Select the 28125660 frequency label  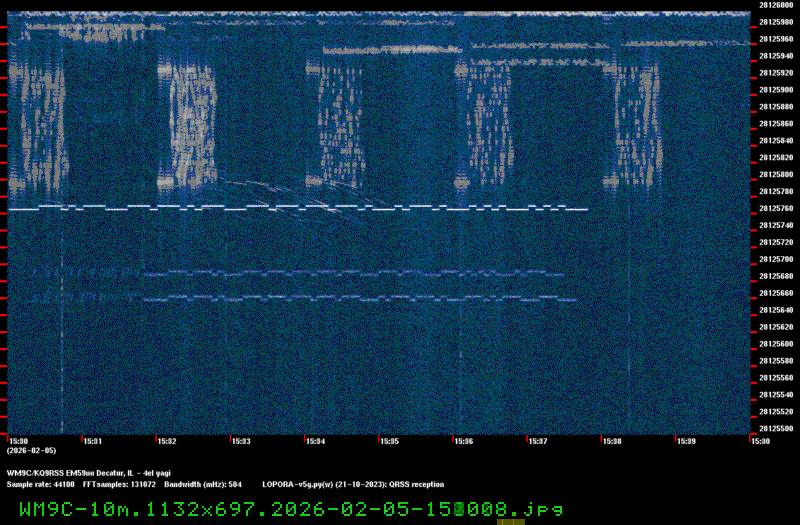pos(776,293)
